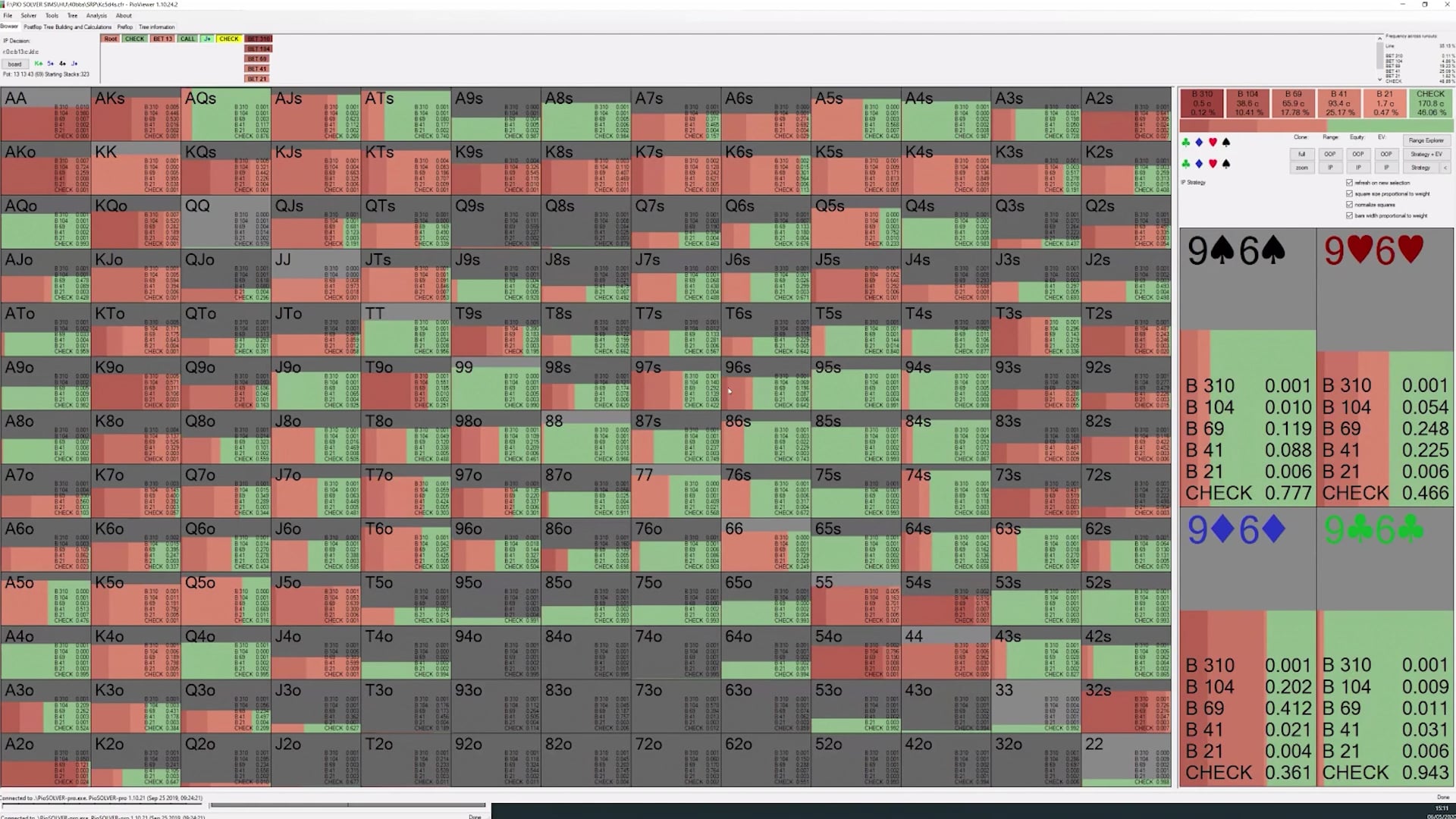The height and width of the screenshot is (819, 1456).
Task: Click the yellow CHECK node in tree path
Action: coord(228,39)
